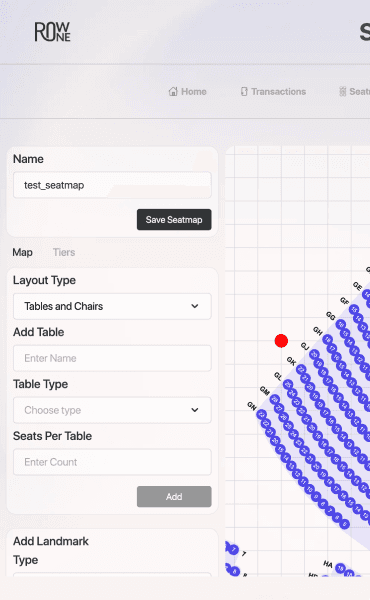Image resolution: width=370 pixels, height=600 pixels.
Task: Switch to the Map tab
Action: pyautogui.click(x=23, y=253)
